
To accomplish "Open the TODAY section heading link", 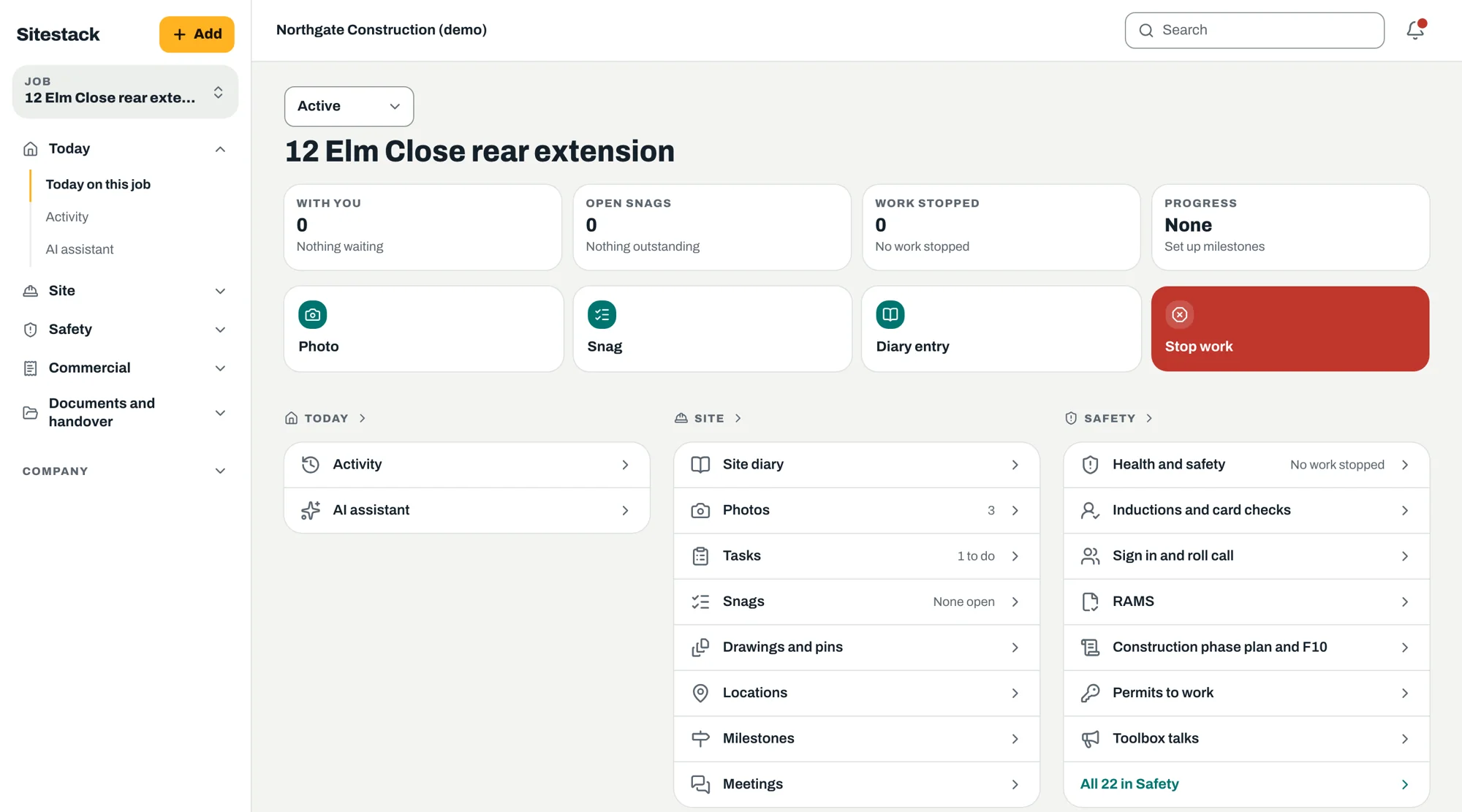I will click(325, 419).
